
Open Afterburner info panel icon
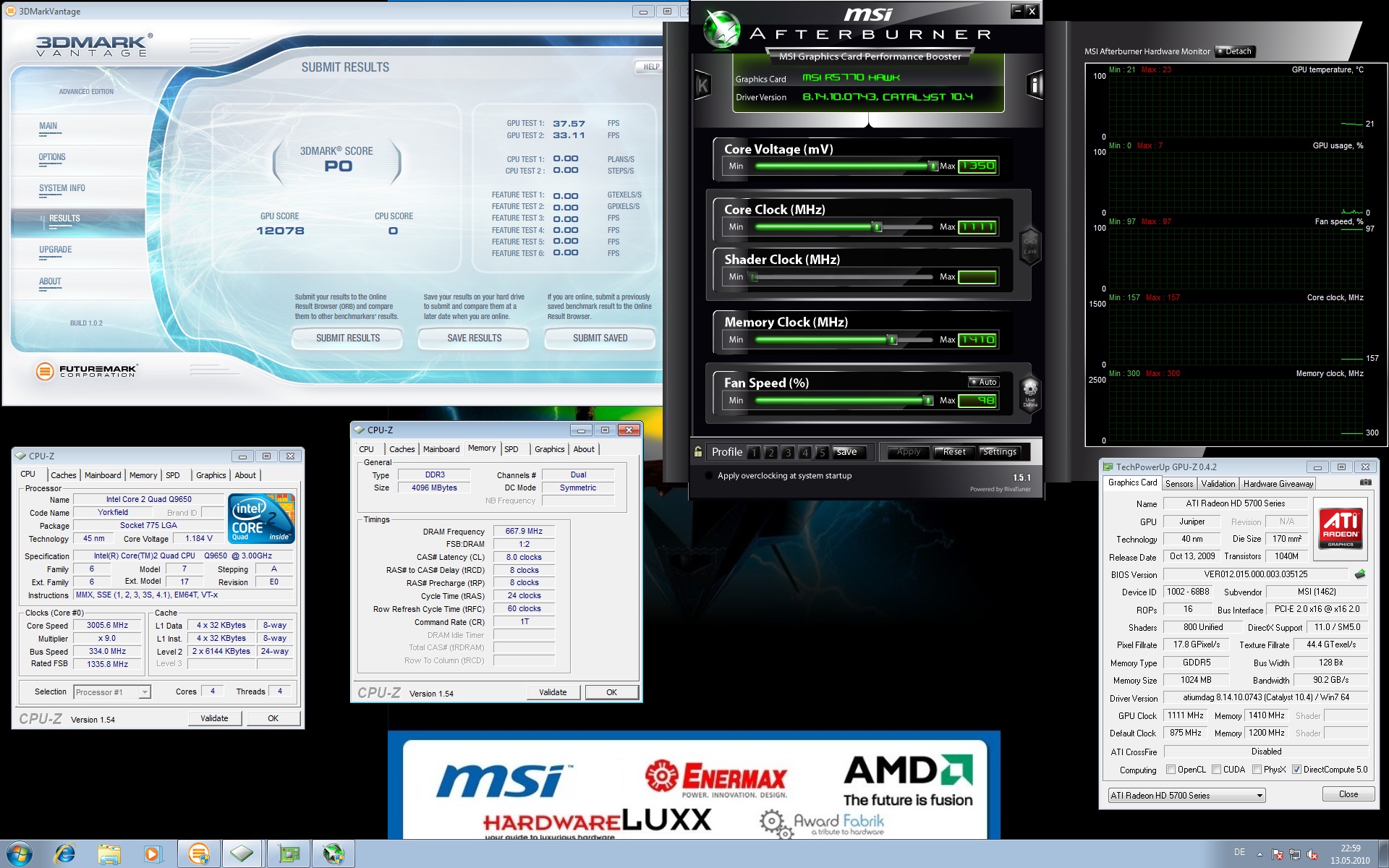1035,85
